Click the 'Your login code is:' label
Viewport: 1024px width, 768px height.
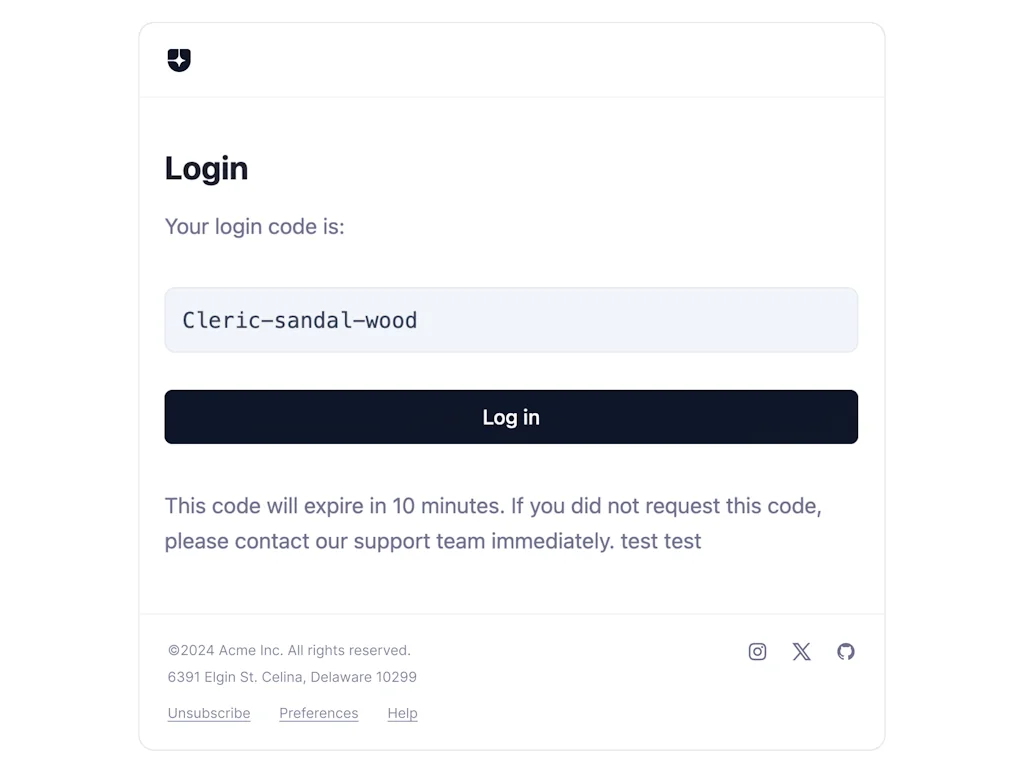[x=254, y=227]
